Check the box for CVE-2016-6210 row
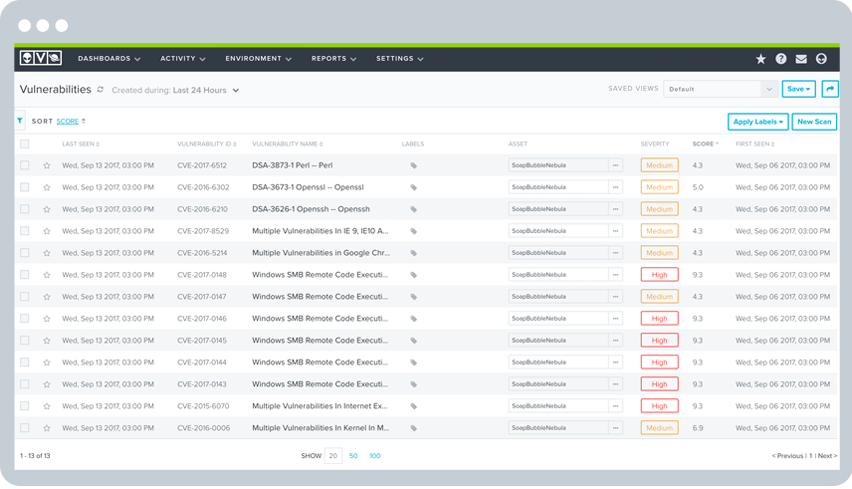Screen dimensions: 852x489 25,209
